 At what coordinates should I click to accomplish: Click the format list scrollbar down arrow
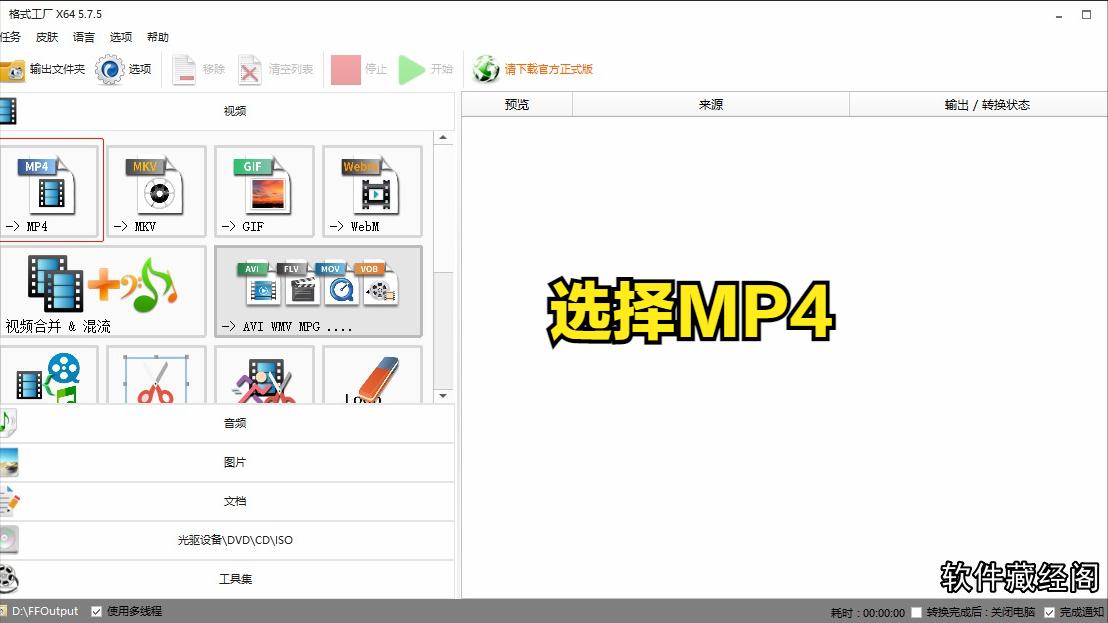point(443,397)
